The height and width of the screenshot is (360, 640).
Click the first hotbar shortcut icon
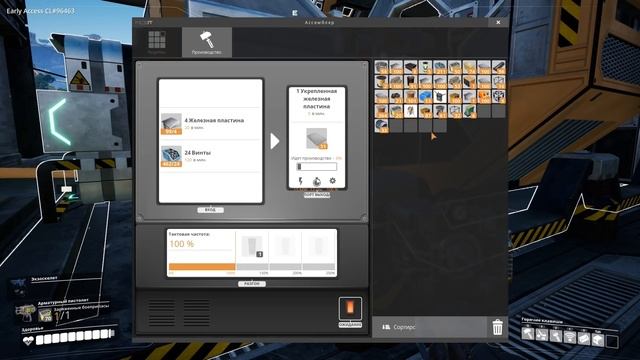[528, 333]
